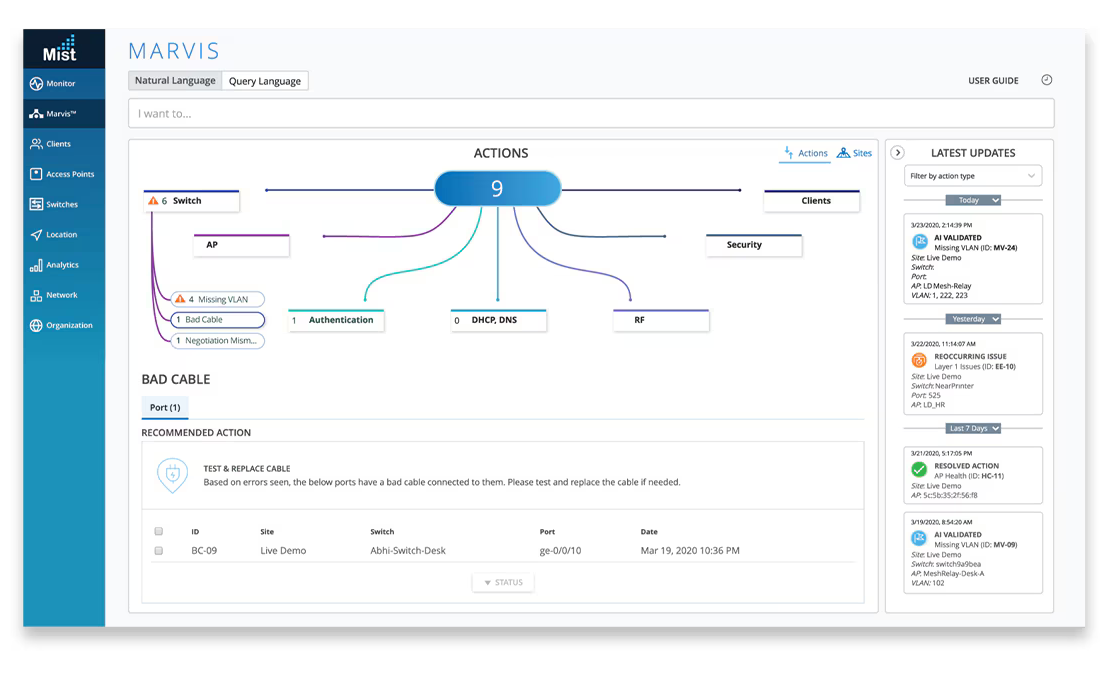Collapse the Latest Updates panel arrow
This screenshot has width=1116, height=673.
pyautogui.click(x=897, y=152)
